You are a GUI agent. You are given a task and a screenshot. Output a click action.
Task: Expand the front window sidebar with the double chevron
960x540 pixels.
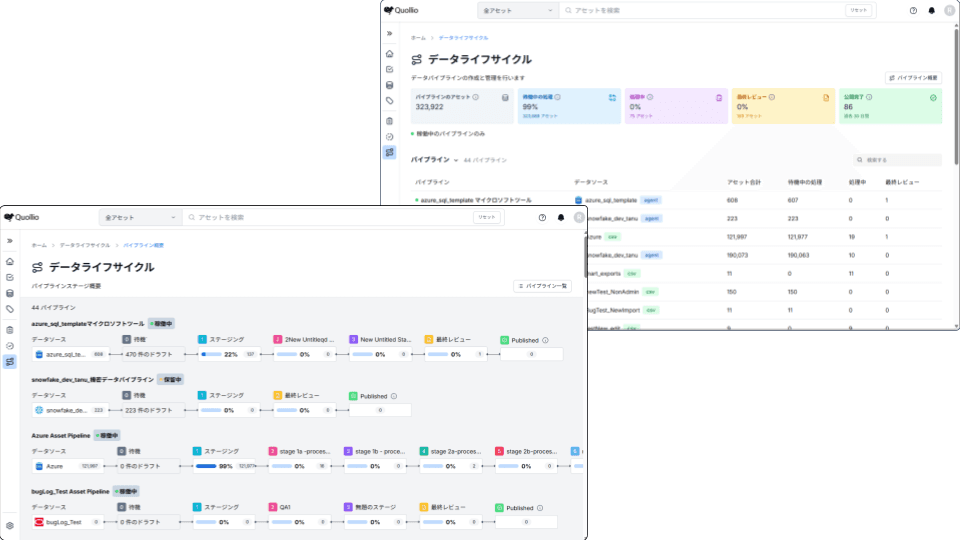[x=10, y=241]
